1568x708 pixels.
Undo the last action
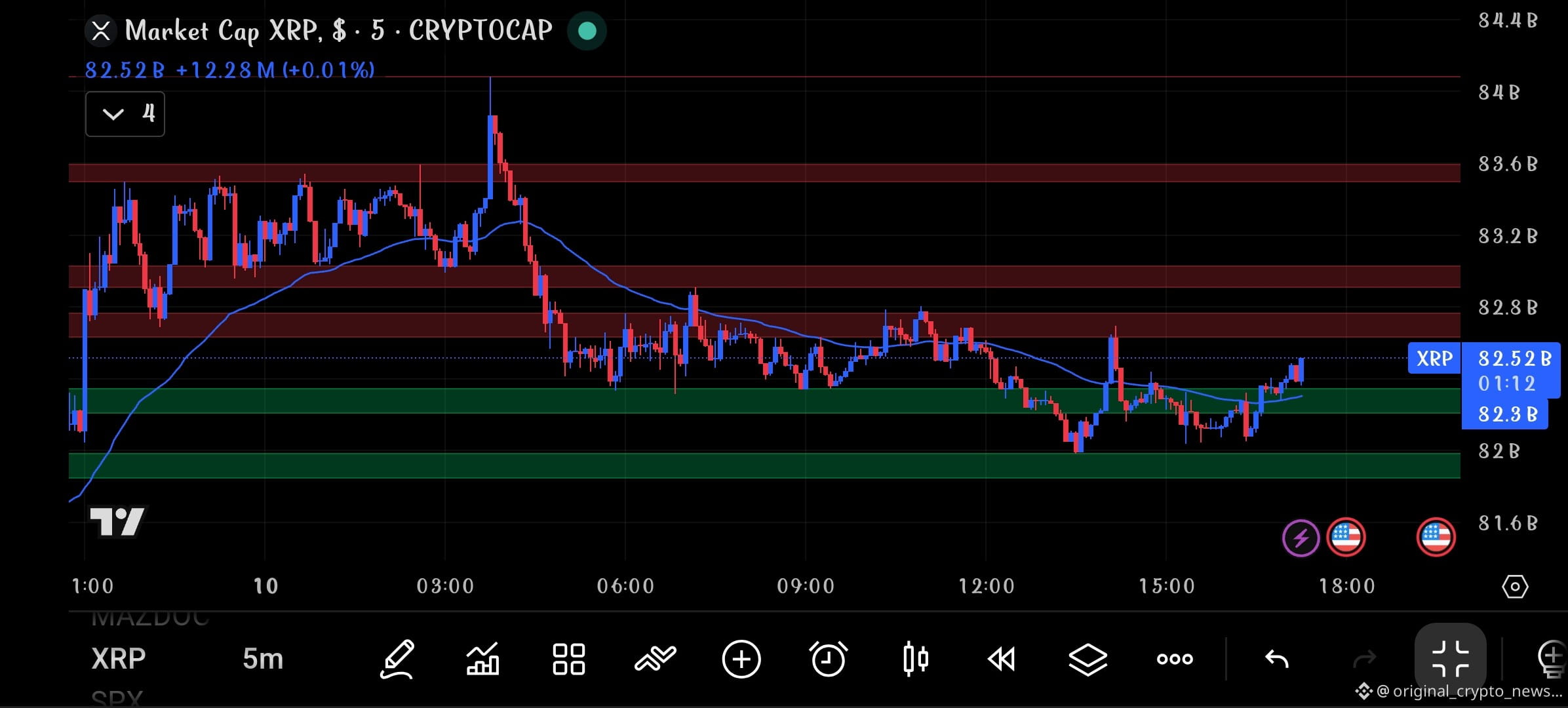(1276, 659)
